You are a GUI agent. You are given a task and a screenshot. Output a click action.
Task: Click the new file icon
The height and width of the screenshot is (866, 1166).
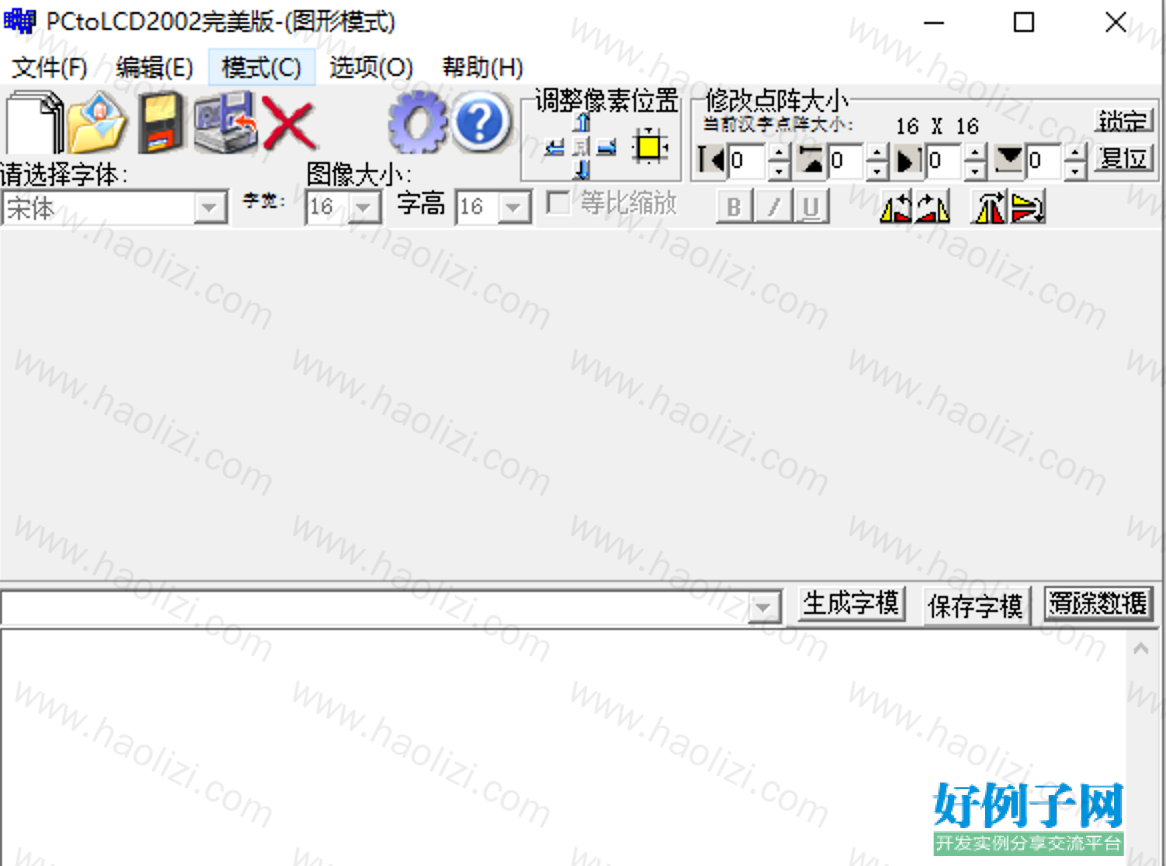34,122
